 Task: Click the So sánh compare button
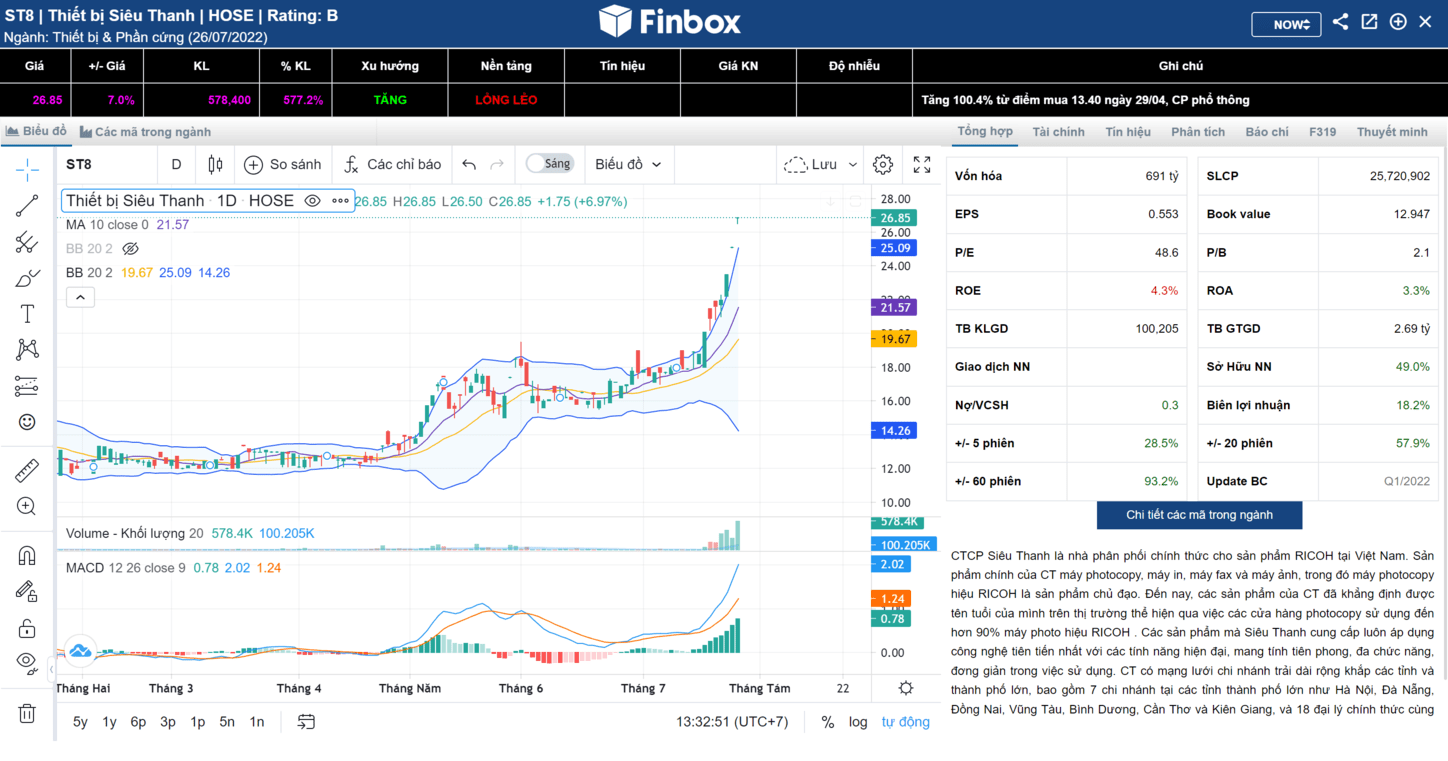point(283,165)
